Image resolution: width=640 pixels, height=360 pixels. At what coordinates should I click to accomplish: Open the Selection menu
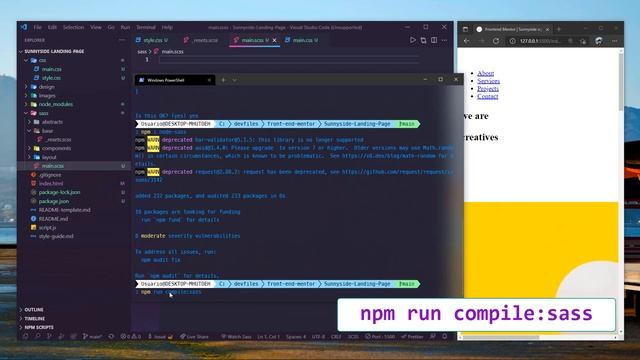tap(73, 27)
